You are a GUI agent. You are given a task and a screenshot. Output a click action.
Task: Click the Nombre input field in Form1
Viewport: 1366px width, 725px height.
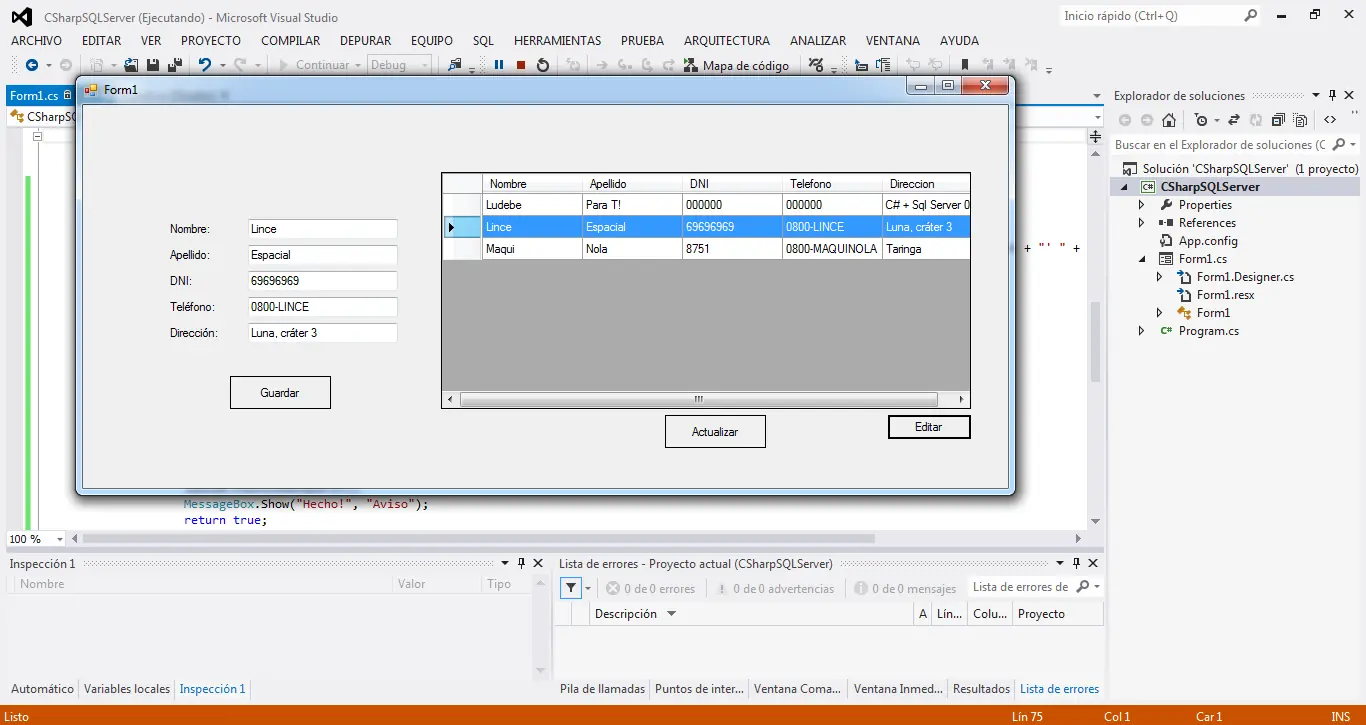(322, 229)
